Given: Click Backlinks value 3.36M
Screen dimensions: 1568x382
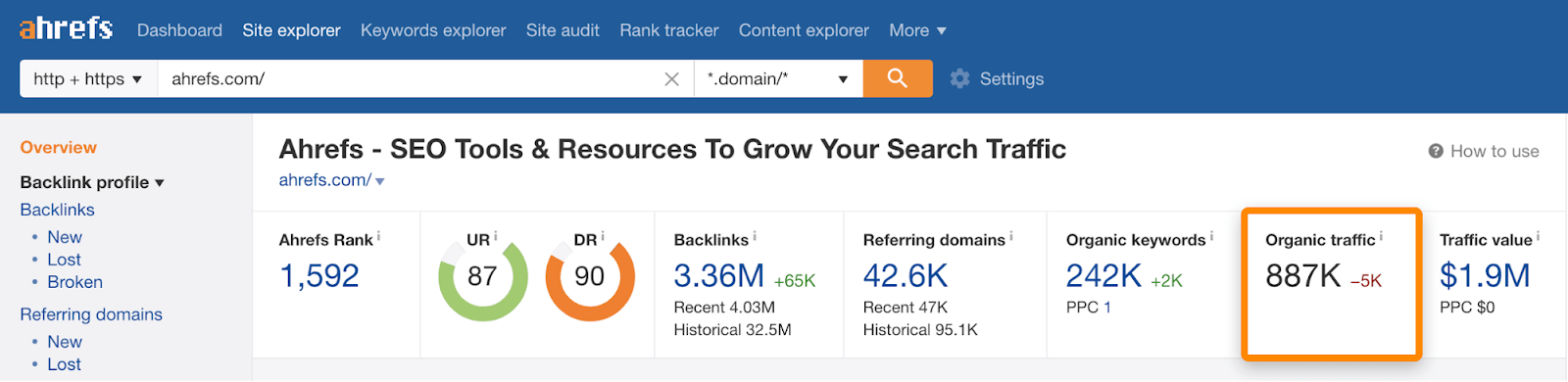Looking at the screenshot, I should (x=719, y=276).
